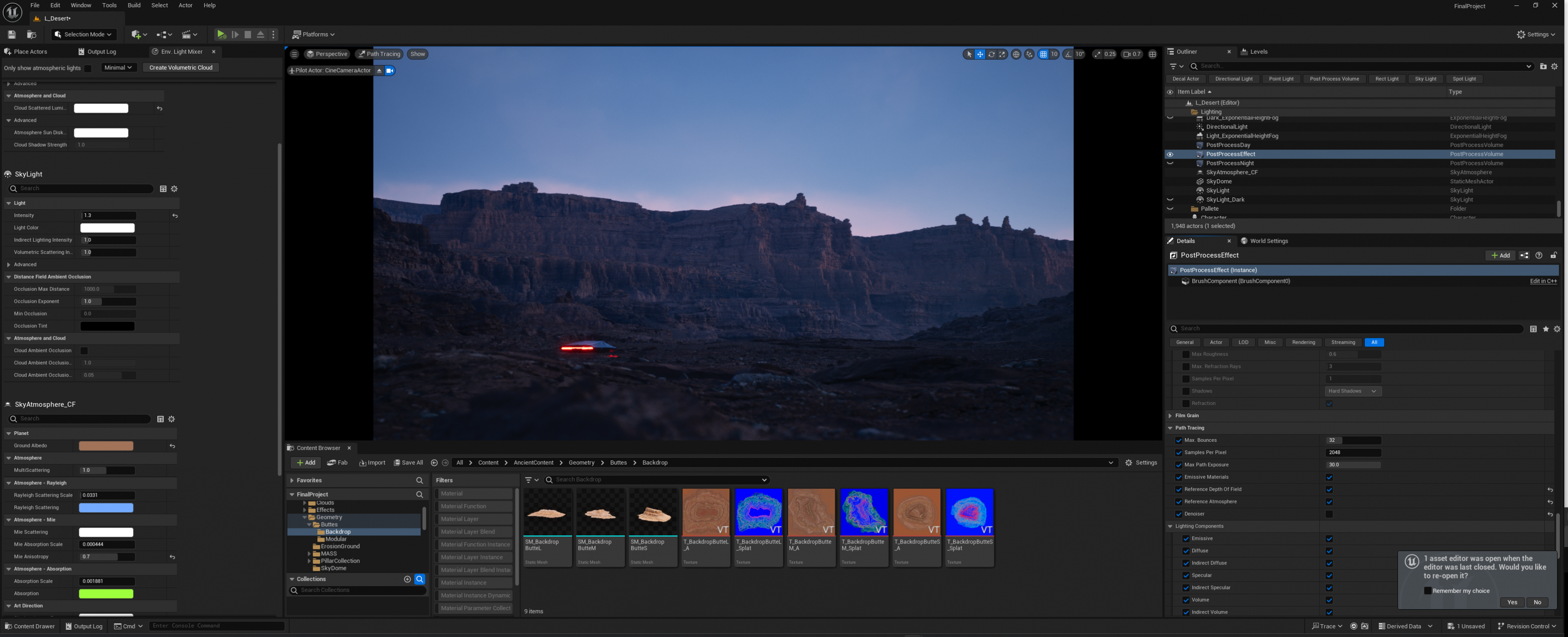1568x637 pixels.
Task: Enable Only show atmospheric lights checkbox
Action: click(x=88, y=68)
